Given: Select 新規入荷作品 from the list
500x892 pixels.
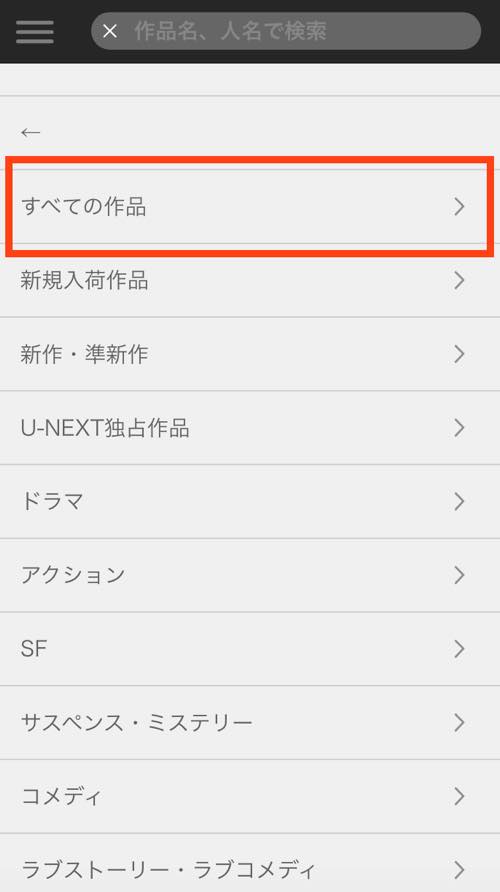Looking at the screenshot, I should 250,280.
